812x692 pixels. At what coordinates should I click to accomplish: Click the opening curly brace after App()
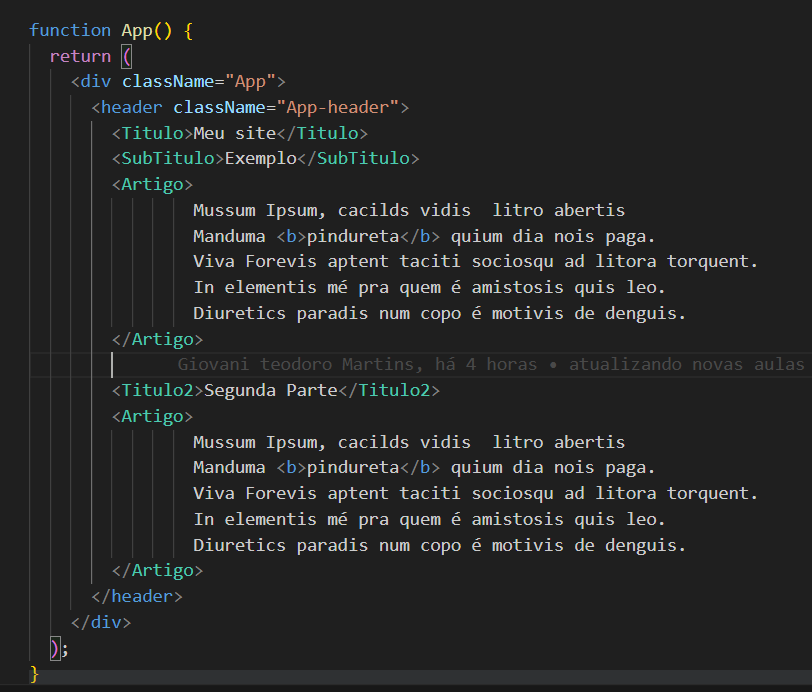coord(188,31)
